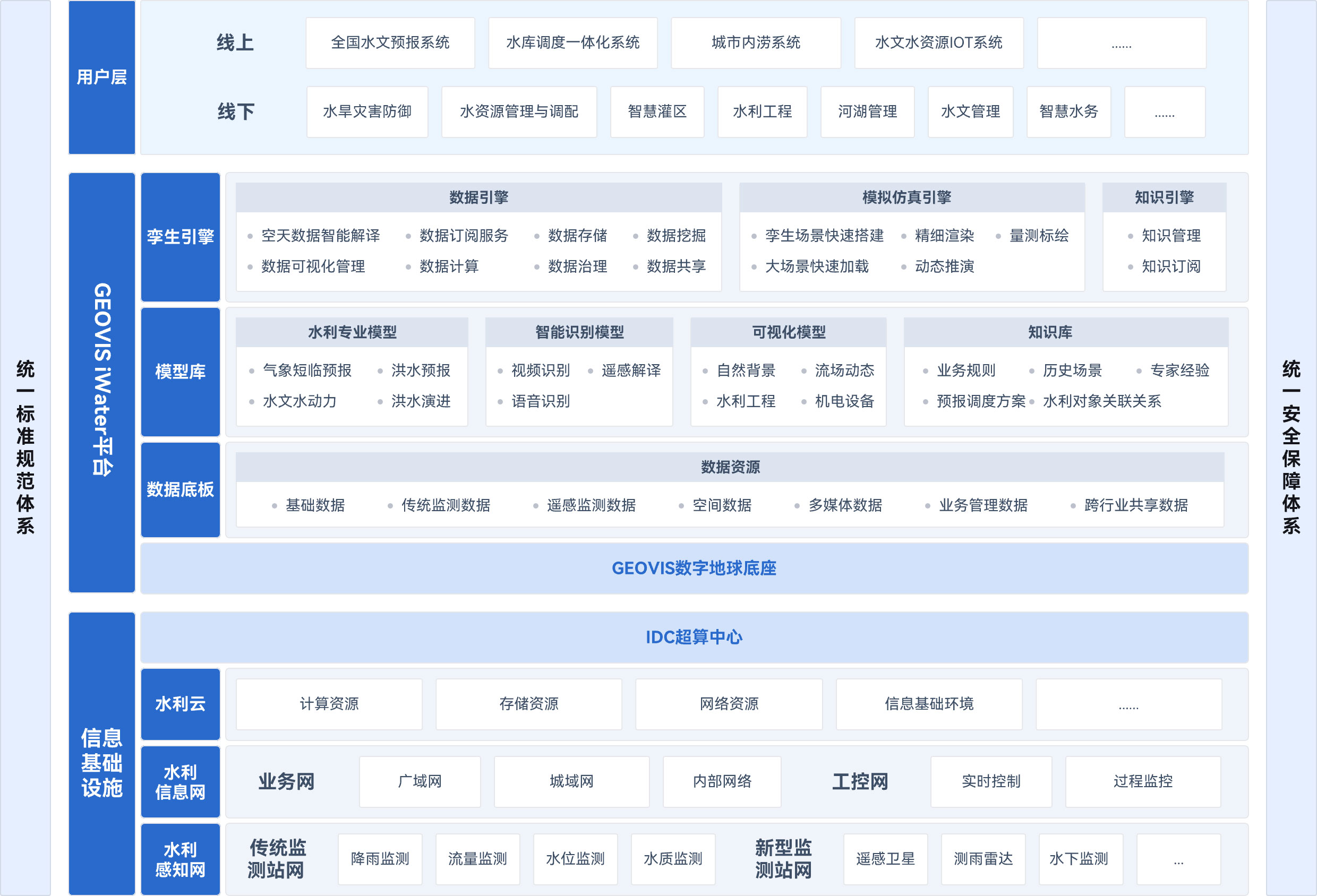Open the 河湖管理 module
The image size is (1317, 896).
867,111
